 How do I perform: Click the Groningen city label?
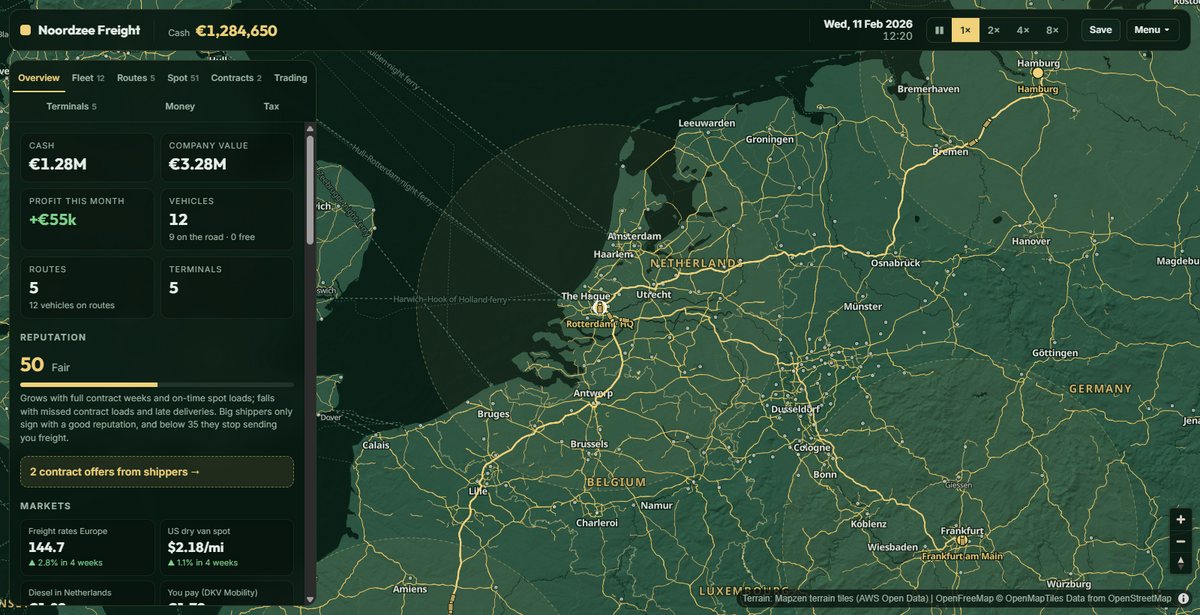click(769, 139)
